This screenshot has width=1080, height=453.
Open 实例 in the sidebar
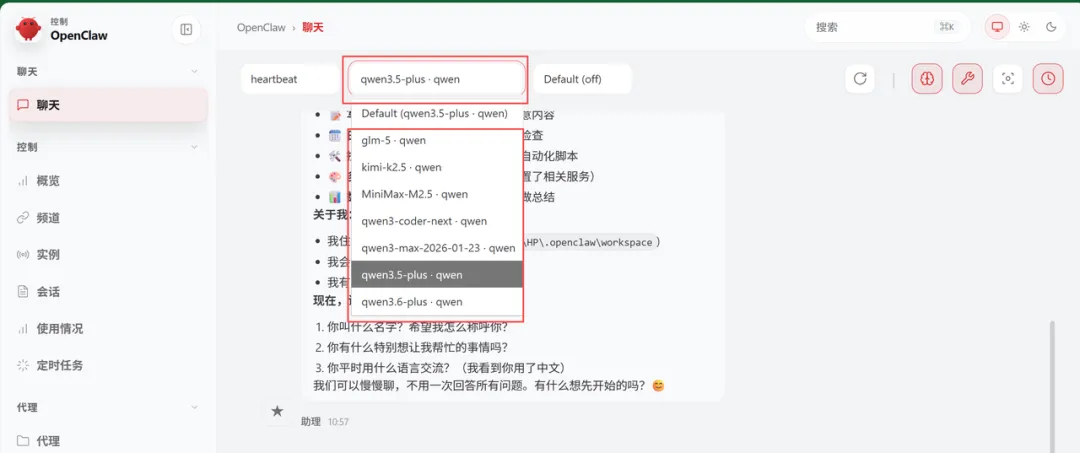[108, 255]
